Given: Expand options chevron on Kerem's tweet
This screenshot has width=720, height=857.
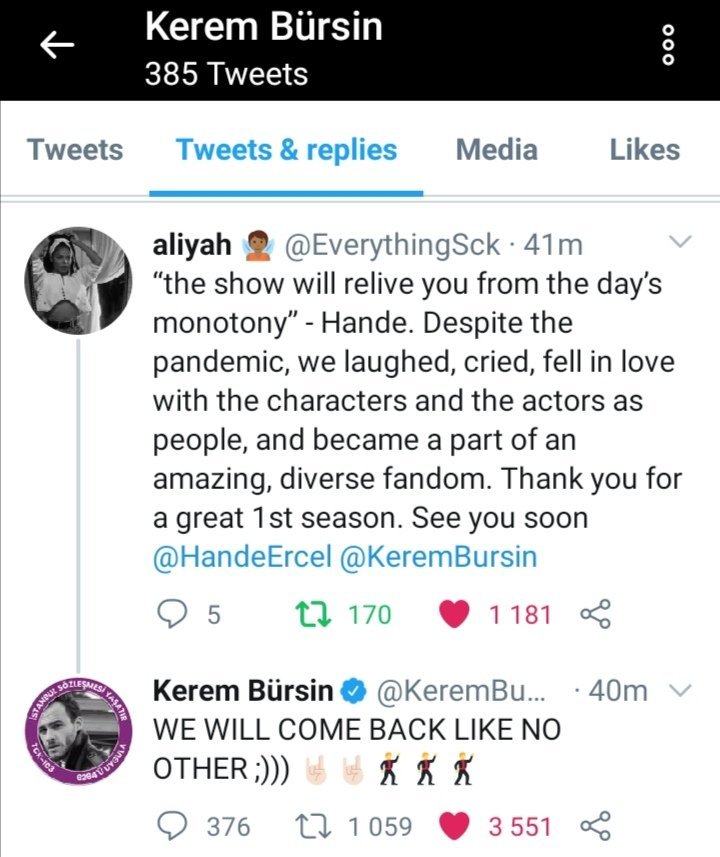Looking at the screenshot, I should (680, 690).
